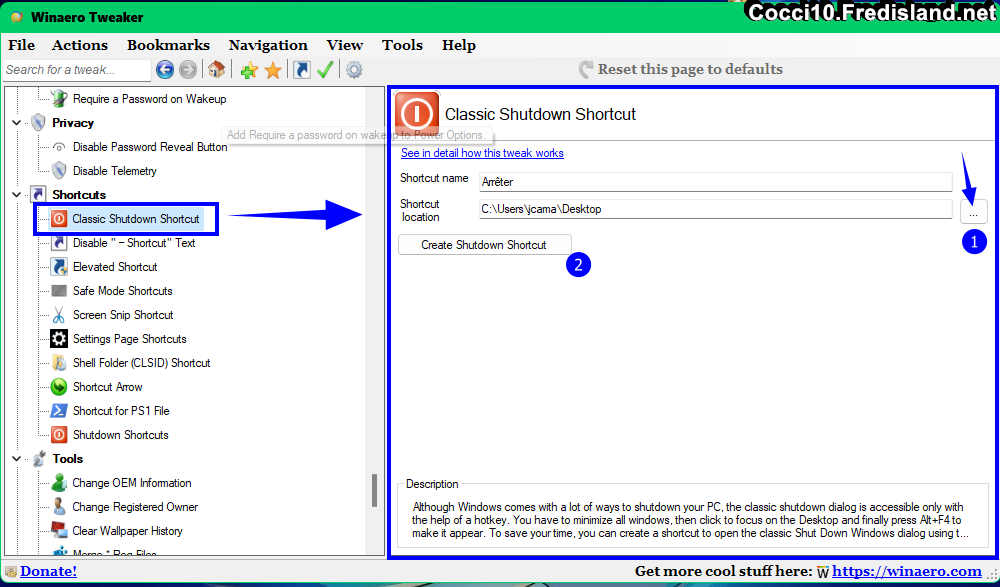The image size is (1000, 587).
Task: Collapse the Shortcuts tree category
Action: pyautogui.click(x=17, y=195)
